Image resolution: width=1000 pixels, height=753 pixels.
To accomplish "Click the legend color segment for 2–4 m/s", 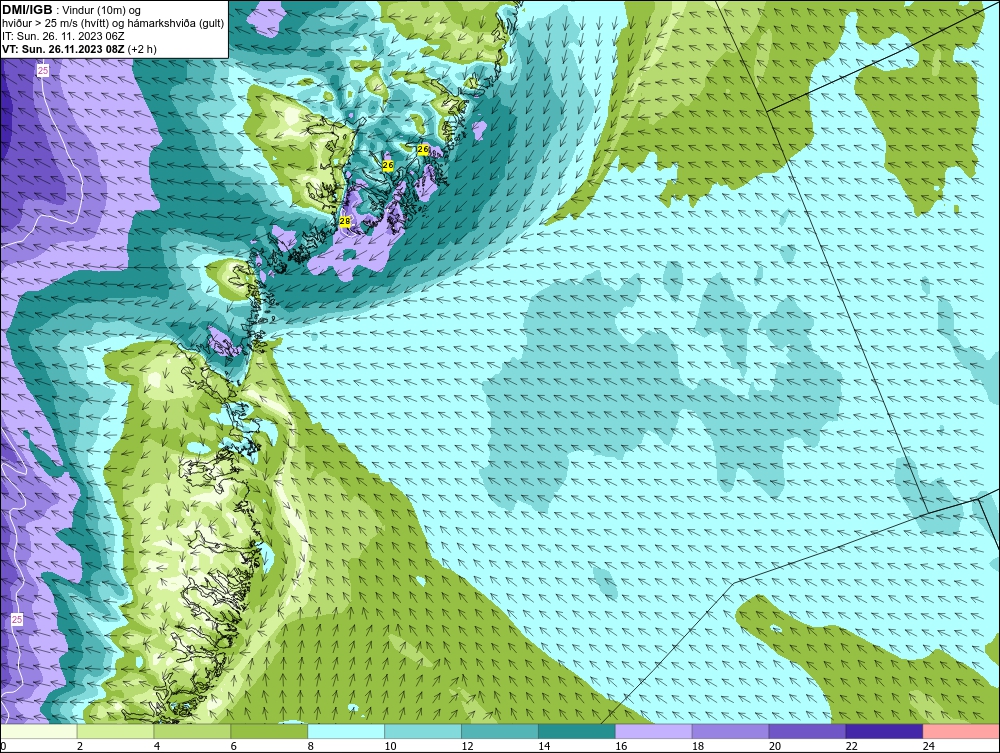I will point(115,731).
